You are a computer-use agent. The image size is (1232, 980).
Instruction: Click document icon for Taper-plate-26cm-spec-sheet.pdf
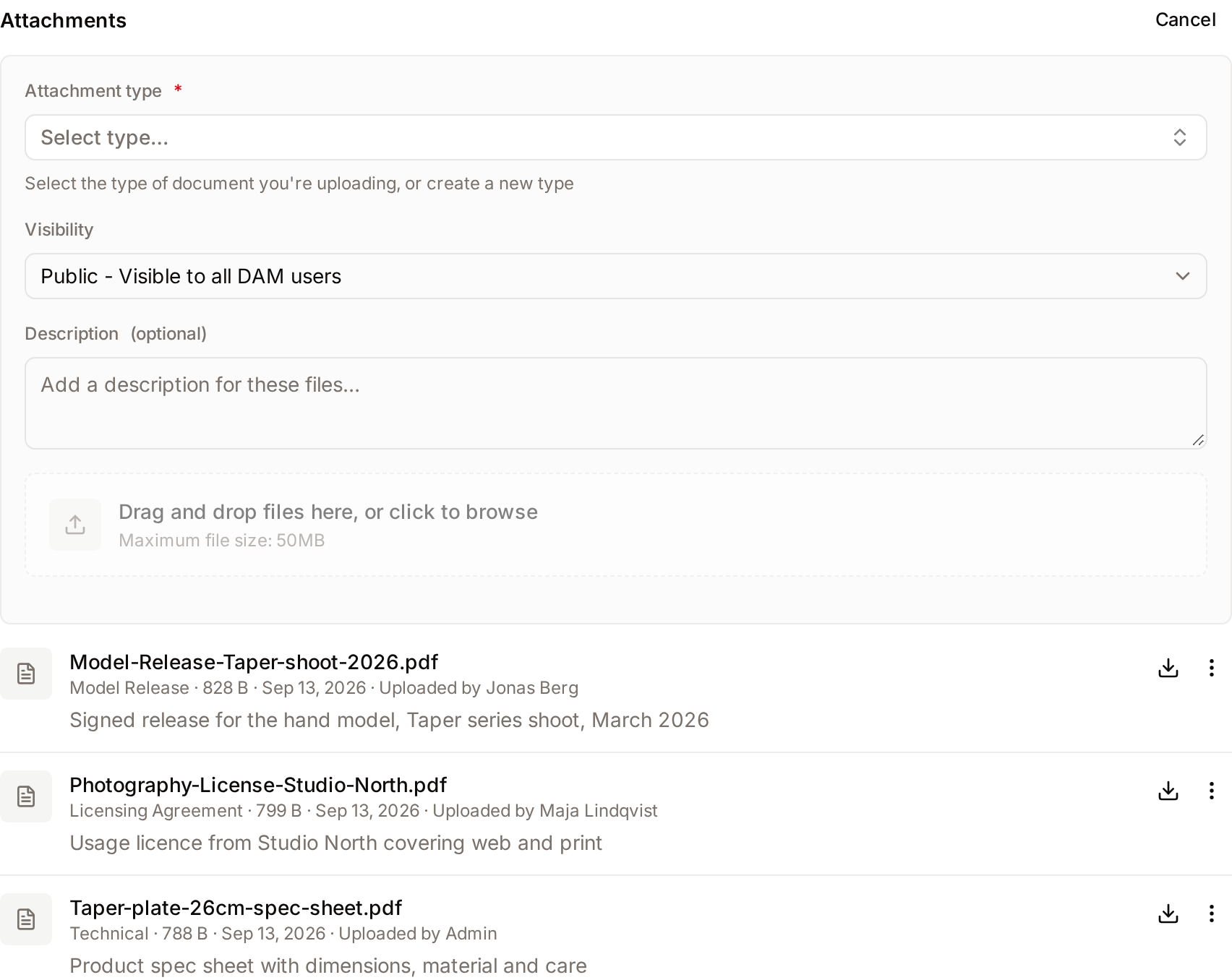[x=26, y=919]
